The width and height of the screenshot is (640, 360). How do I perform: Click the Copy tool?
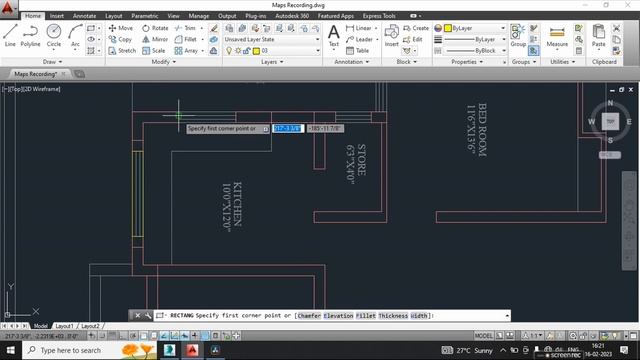click(120, 40)
